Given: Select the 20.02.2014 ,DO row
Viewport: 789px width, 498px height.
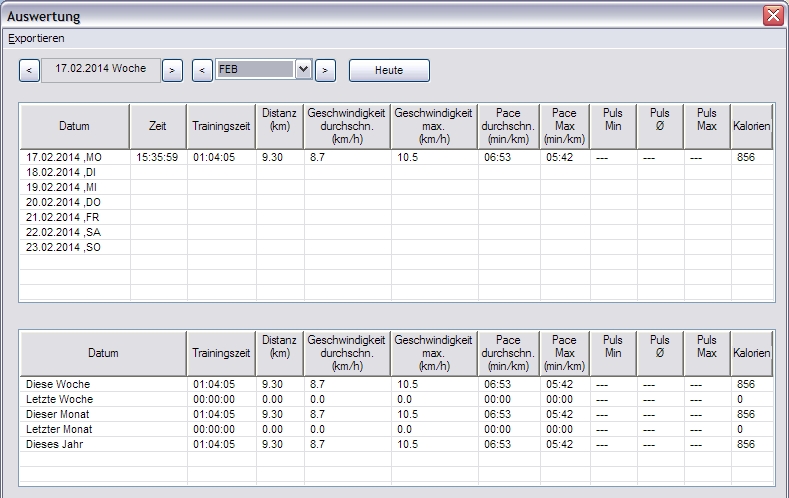Looking at the screenshot, I should click(x=74, y=202).
